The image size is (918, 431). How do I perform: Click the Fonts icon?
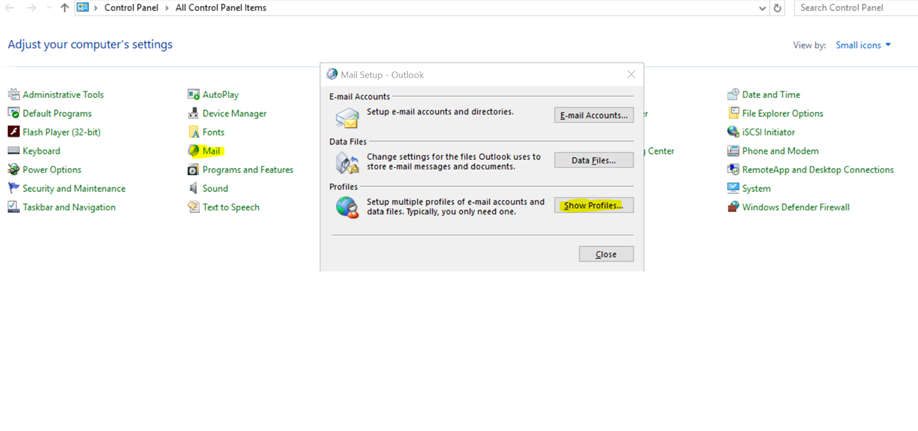click(193, 132)
